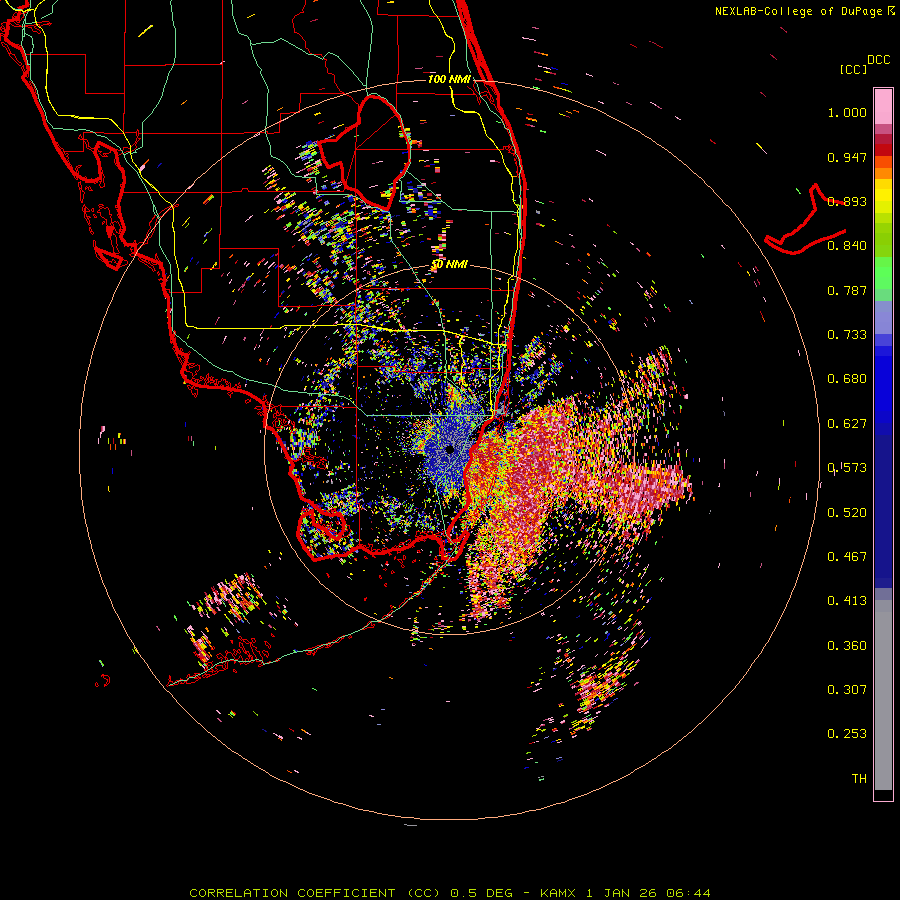Select the 0.733 scale value

(847, 335)
